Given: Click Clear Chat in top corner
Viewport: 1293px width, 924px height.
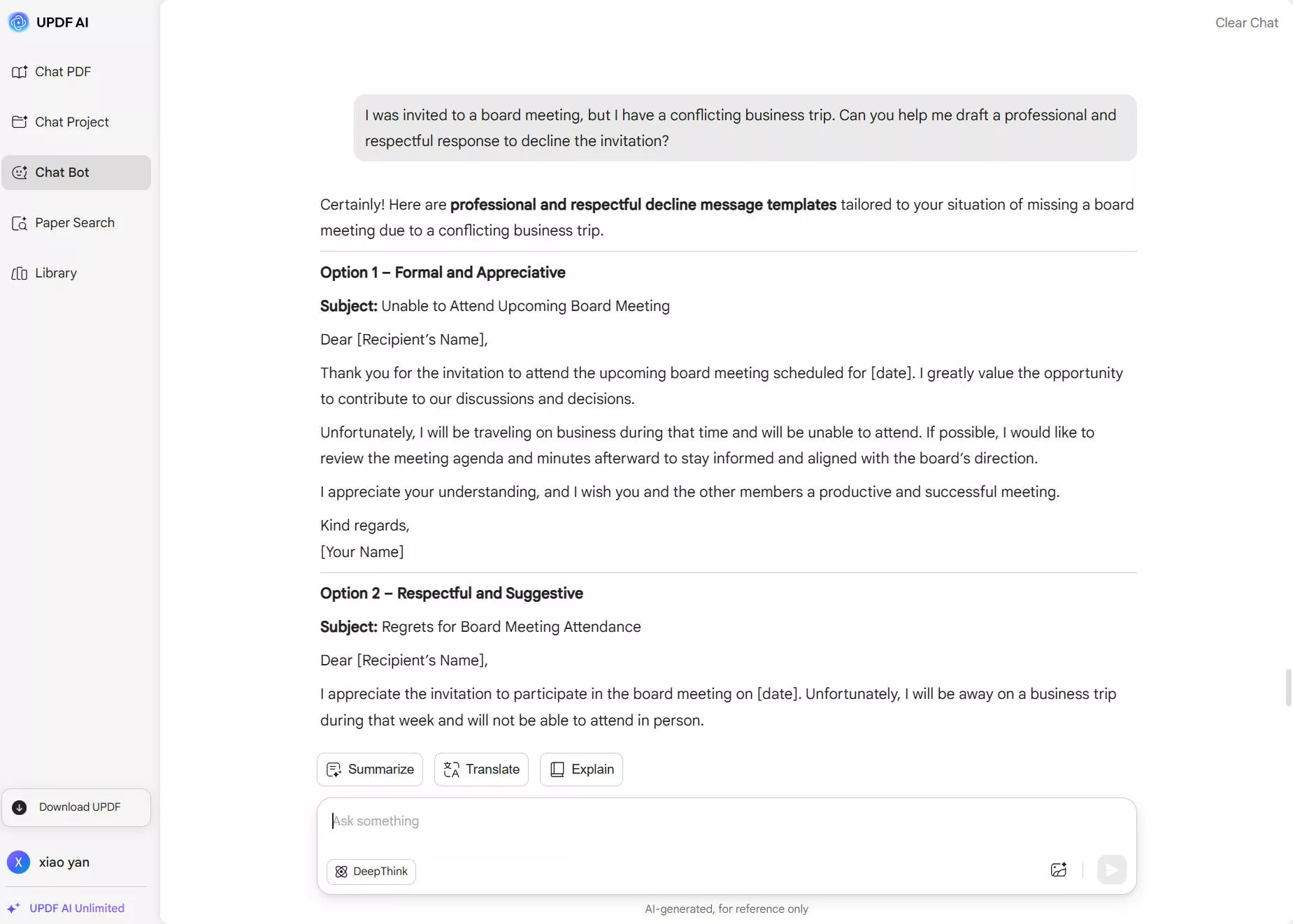Looking at the screenshot, I should tap(1246, 22).
